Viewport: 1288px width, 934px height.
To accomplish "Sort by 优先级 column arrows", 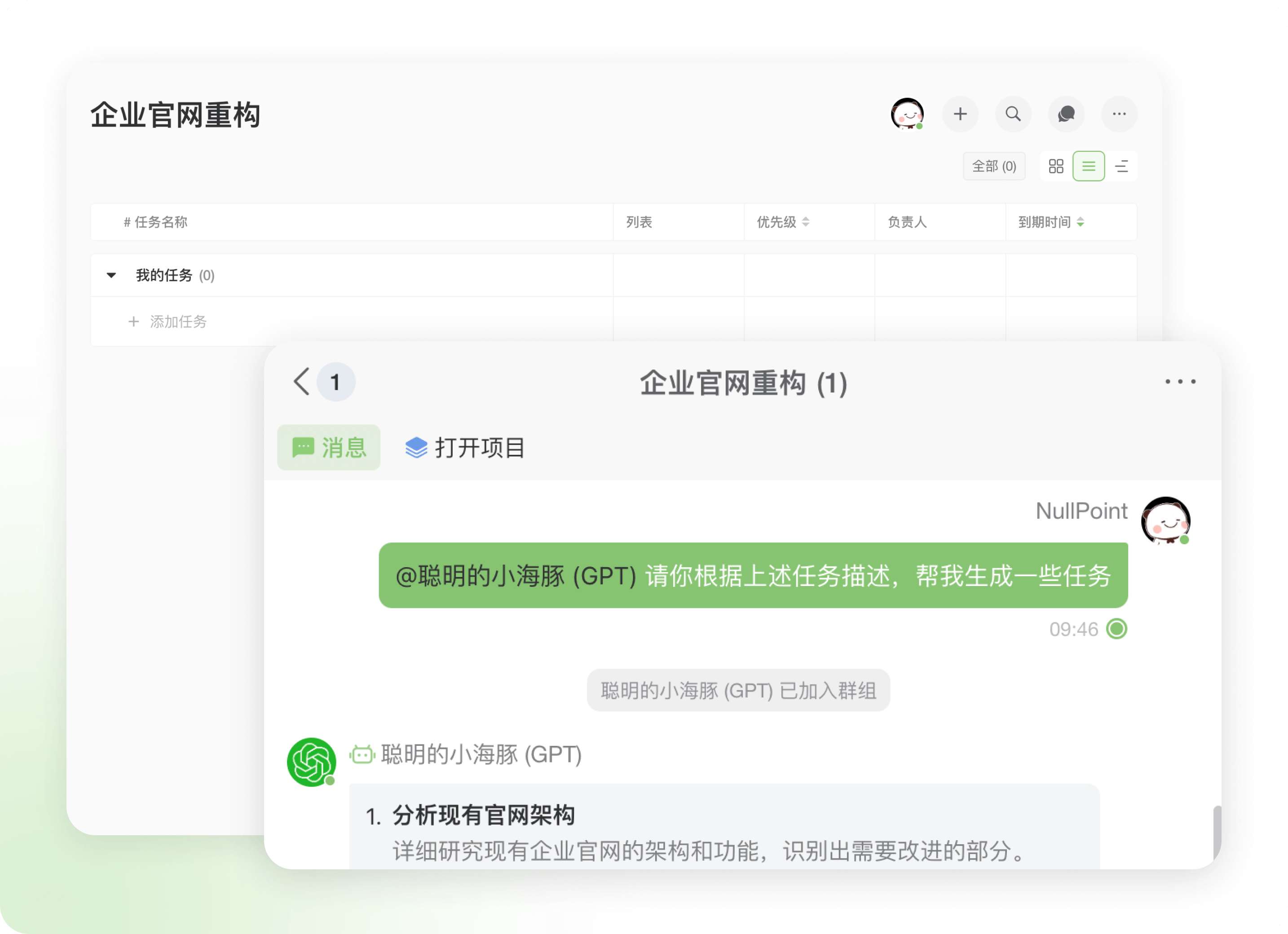I will pos(805,222).
